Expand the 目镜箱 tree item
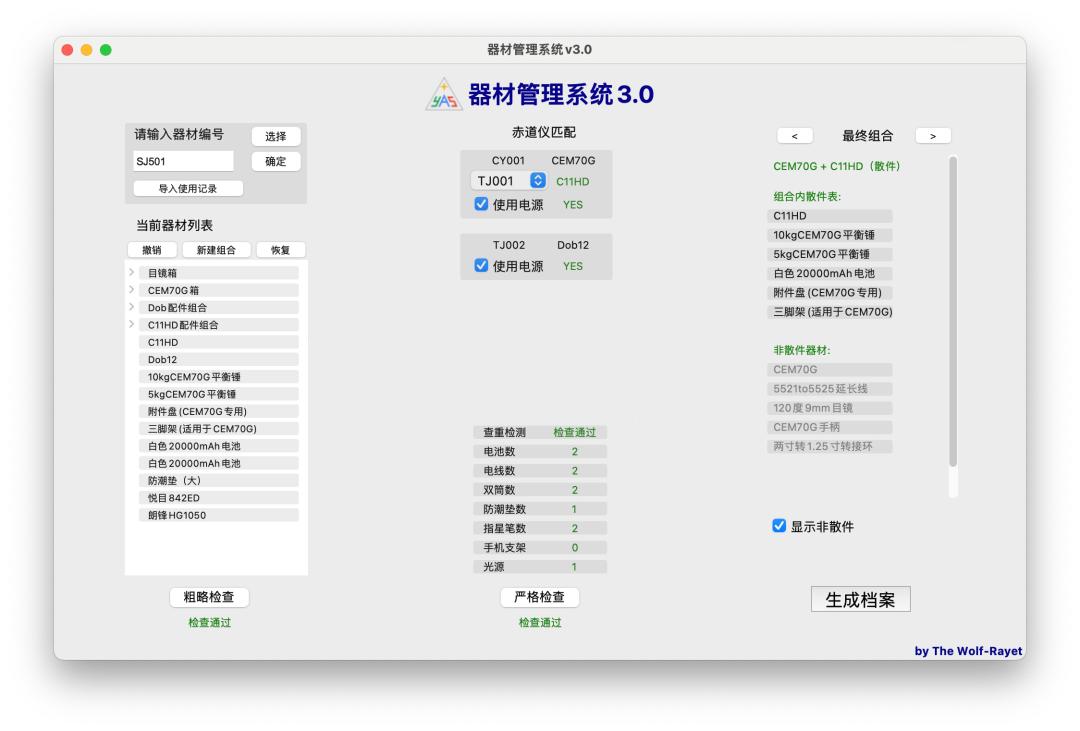 131,273
